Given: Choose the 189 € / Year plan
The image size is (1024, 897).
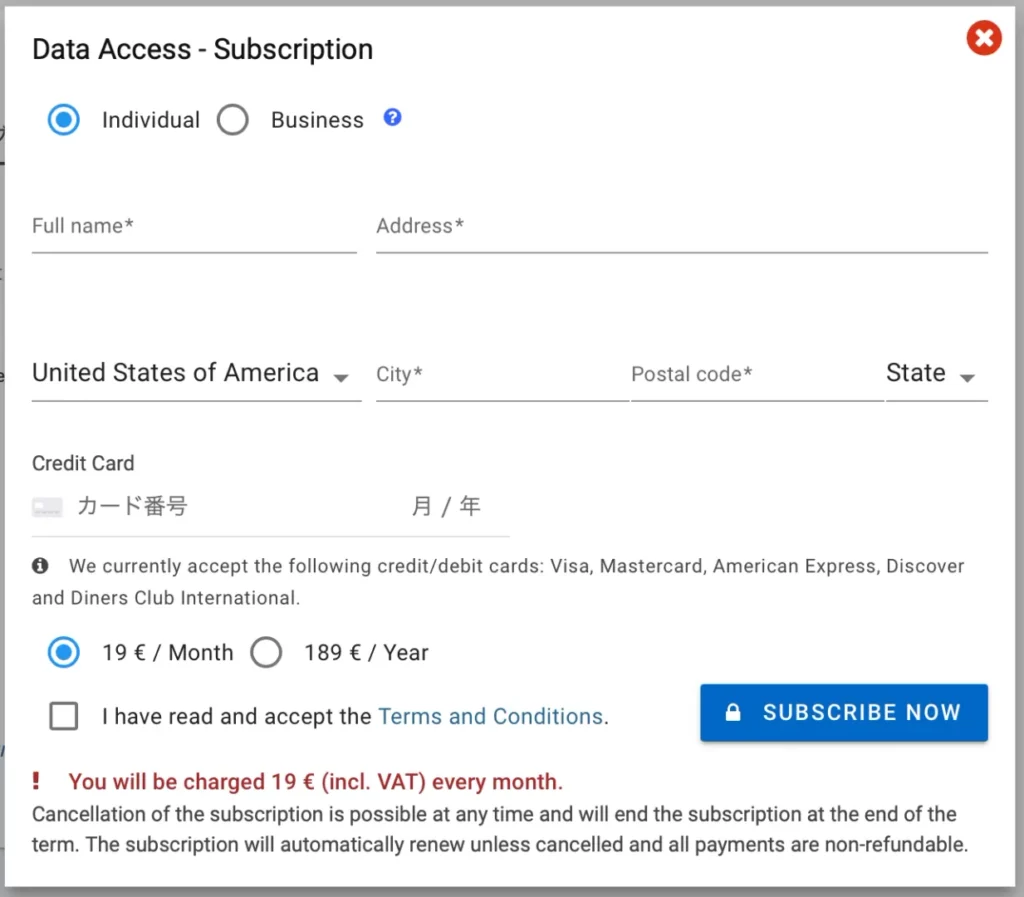Looking at the screenshot, I should pyautogui.click(x=266, y=652).
